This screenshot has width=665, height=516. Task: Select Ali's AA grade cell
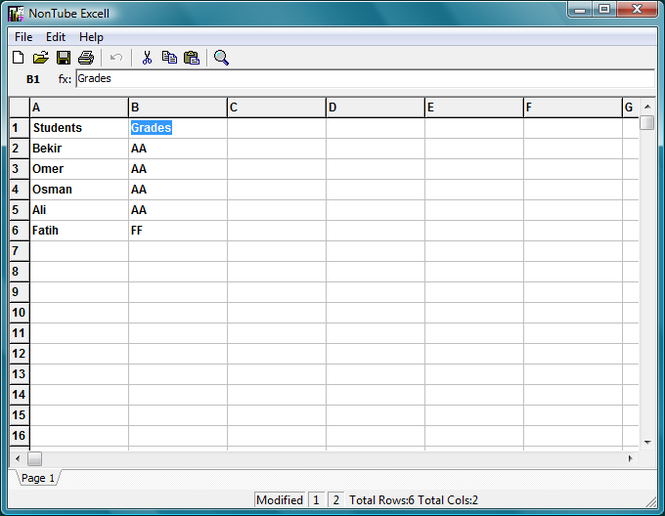pyautogui.click(x=178, y=210)
